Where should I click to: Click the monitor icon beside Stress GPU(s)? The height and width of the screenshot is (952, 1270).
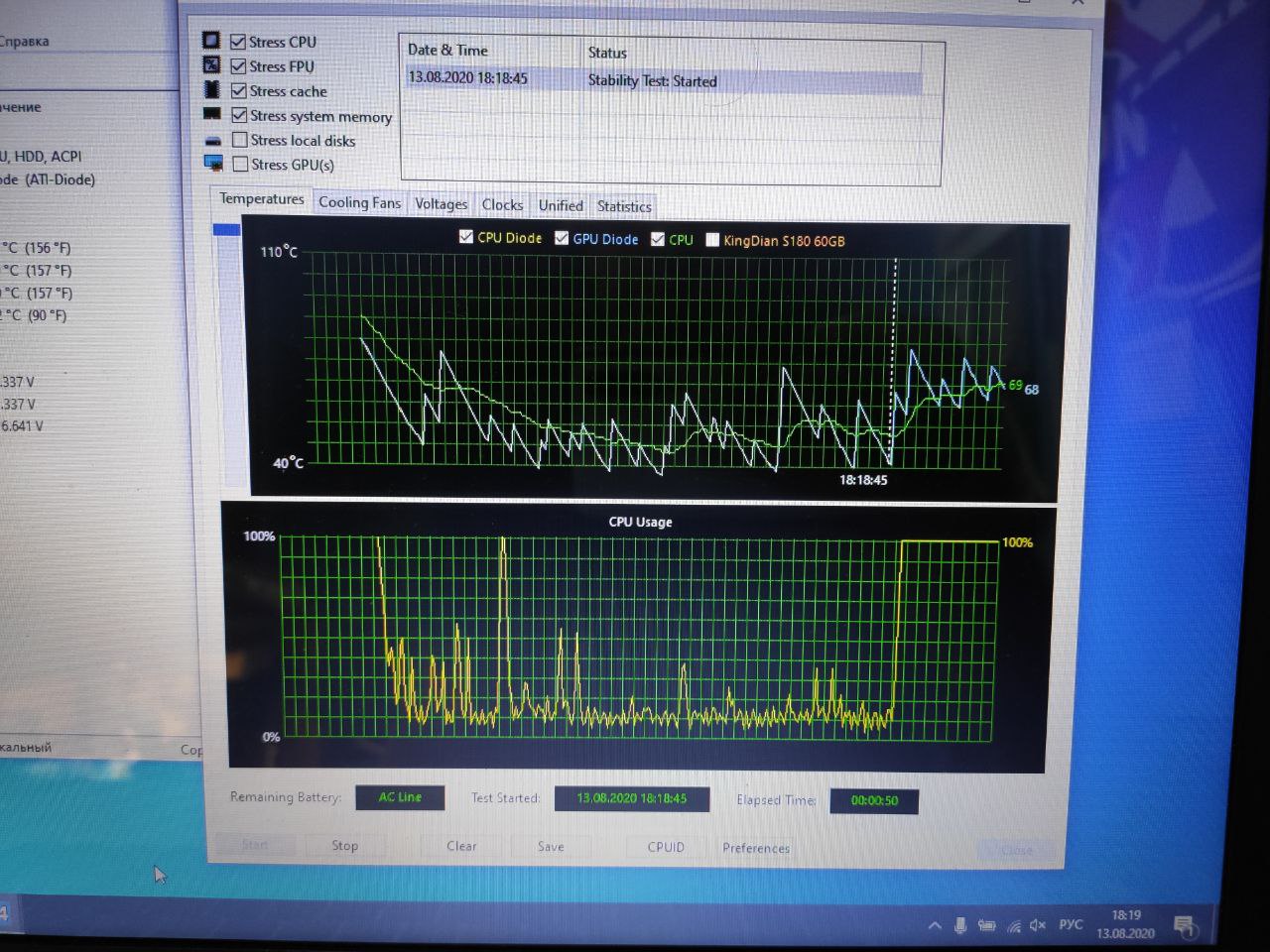click(213, 163)
